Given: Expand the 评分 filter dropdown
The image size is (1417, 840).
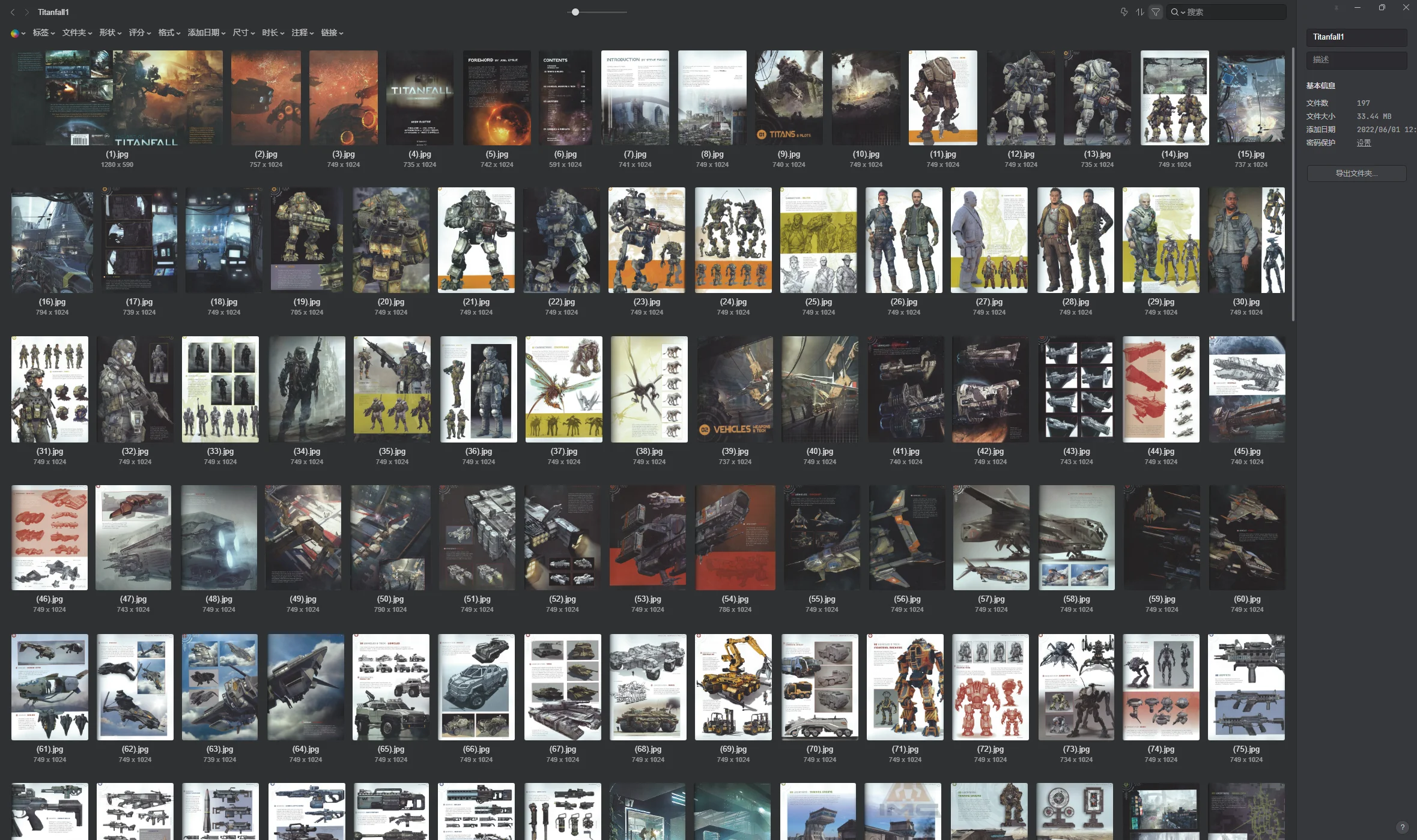Looking at the screenshot, I should point(140,32).
